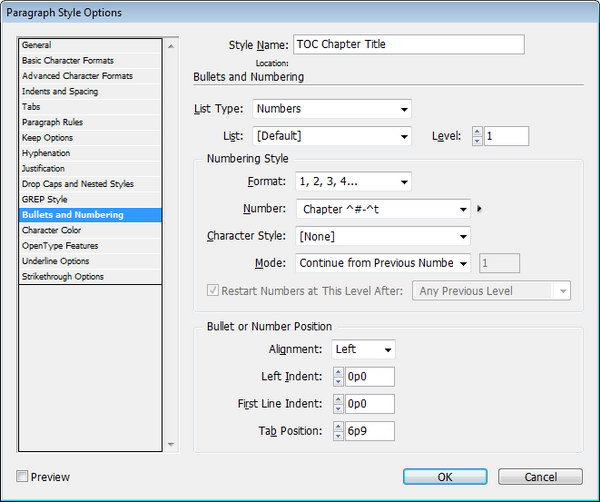
Task: Click the Cancel button
Action: pos(540,477)
